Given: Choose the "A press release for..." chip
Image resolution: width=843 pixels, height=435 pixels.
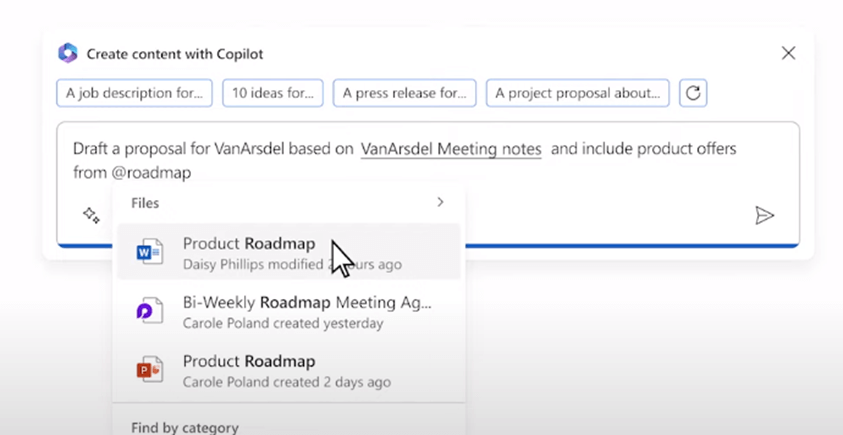Looking at the screenshot, I should [404, 93].
